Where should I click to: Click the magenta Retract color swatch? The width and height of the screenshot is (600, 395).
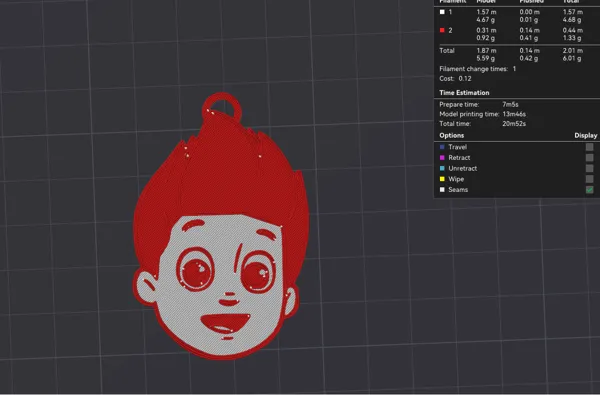442,158
